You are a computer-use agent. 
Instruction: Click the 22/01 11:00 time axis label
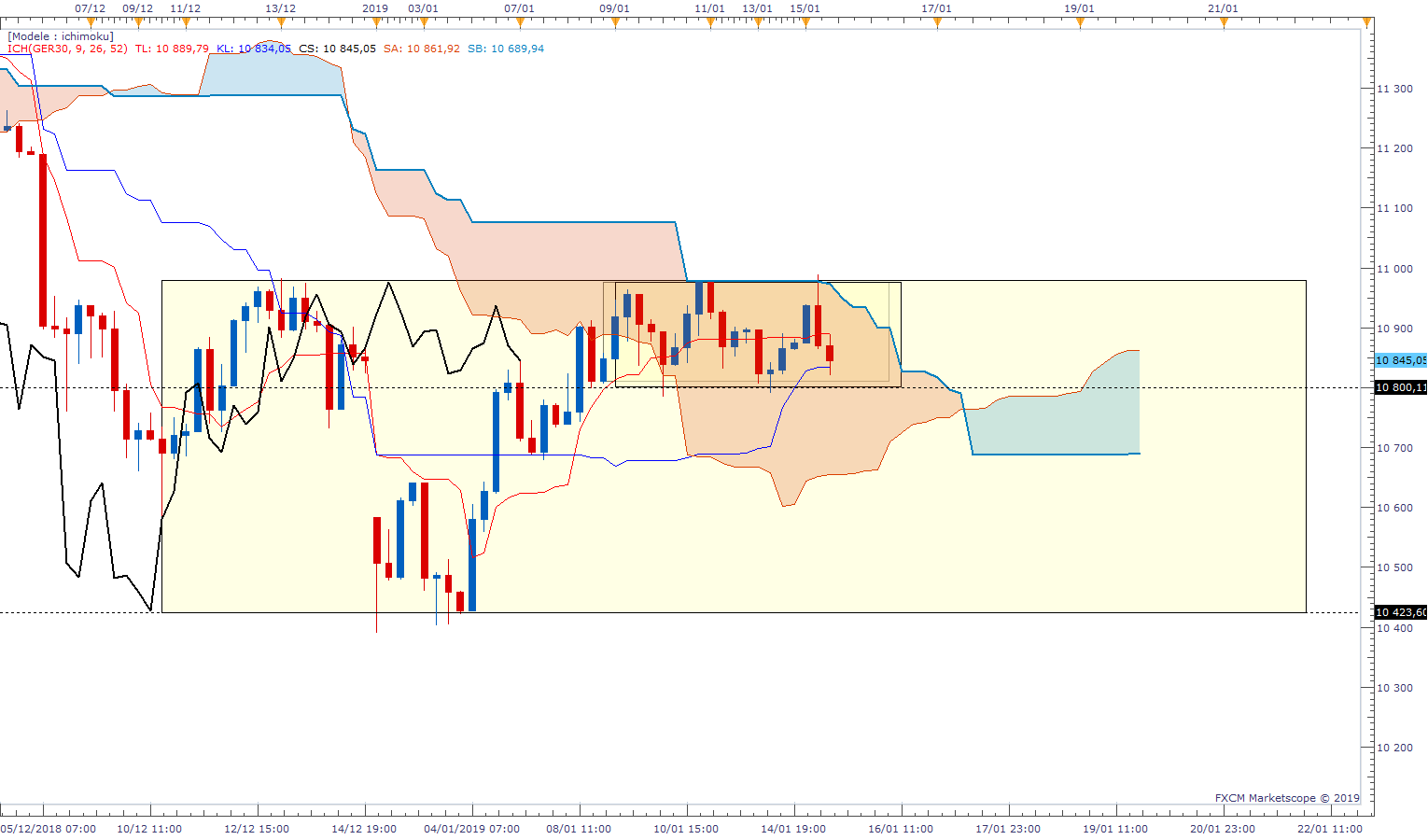(x=1330, y=828)
